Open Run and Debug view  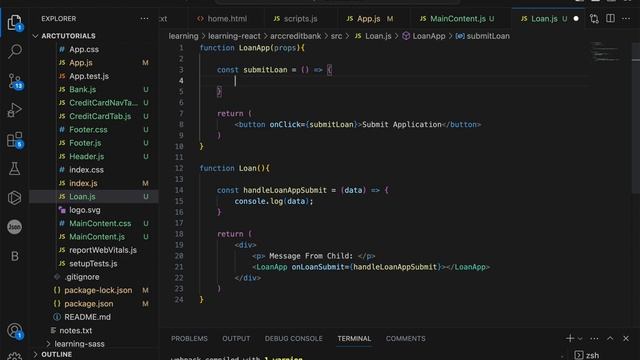point(15,110)
